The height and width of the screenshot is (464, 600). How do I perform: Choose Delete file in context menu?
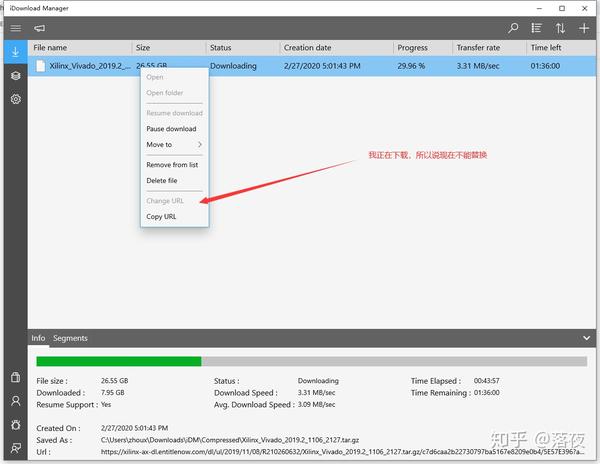pyautogui.click(x=161, y=181)
